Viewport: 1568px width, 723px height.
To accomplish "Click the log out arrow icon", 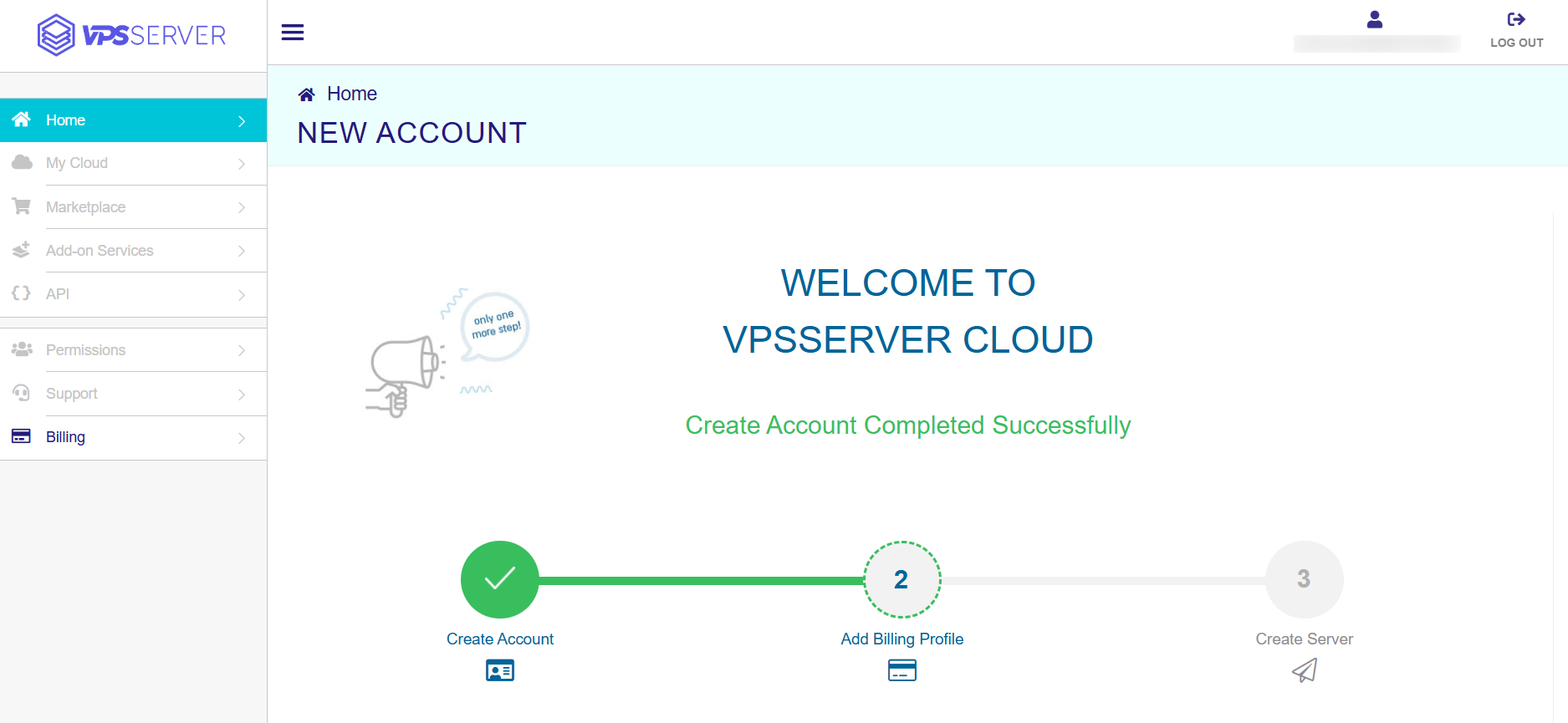I will 1516,19.
